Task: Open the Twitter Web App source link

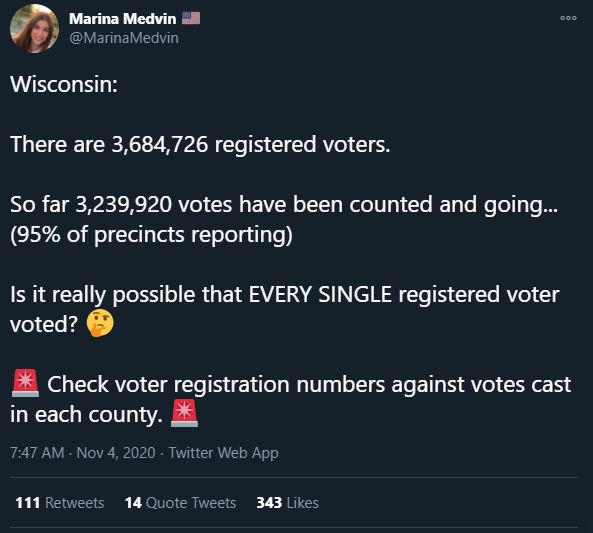Action: 224,453
